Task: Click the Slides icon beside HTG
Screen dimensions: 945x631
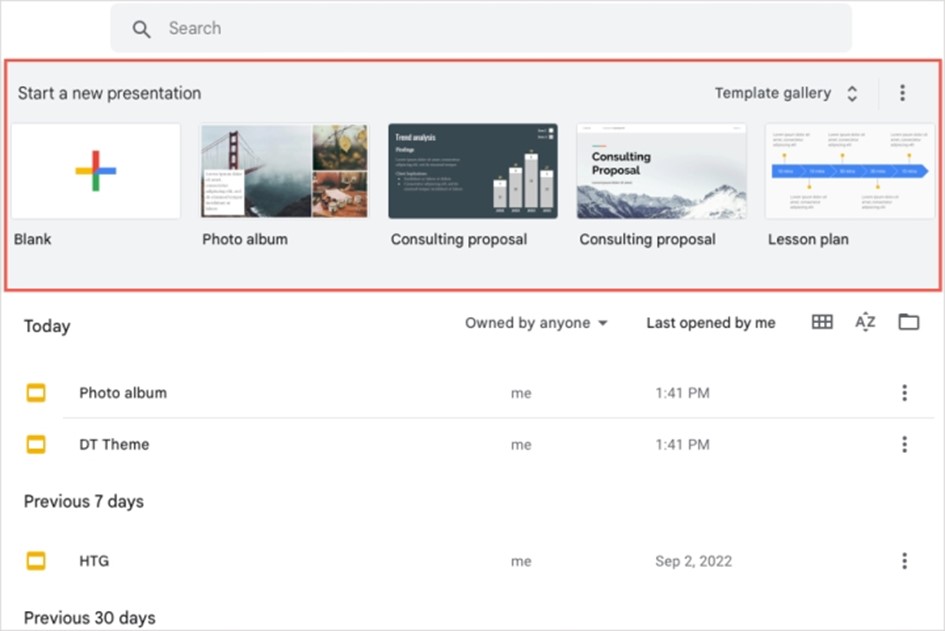Action: tap(36, 561)
